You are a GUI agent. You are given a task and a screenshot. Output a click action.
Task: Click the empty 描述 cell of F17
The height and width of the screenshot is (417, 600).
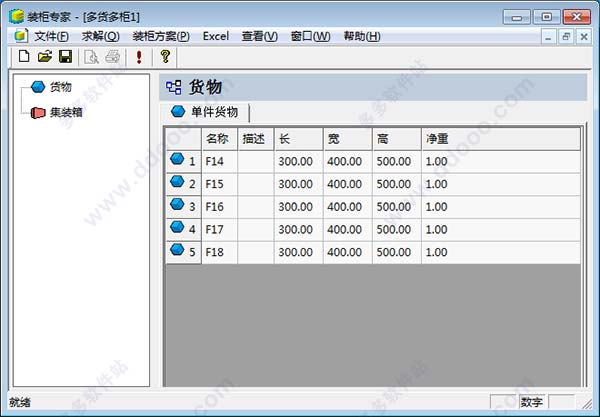(x=256, y=230)
